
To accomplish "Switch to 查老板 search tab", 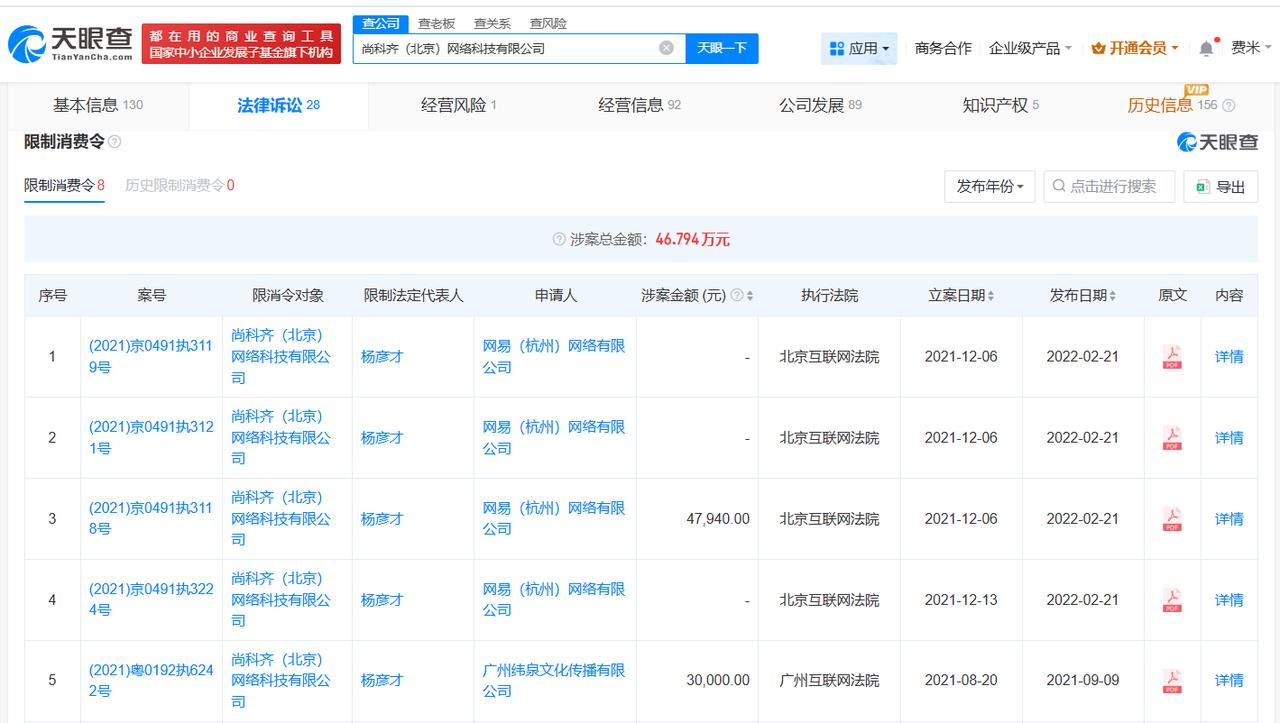I will click(436, 23).
